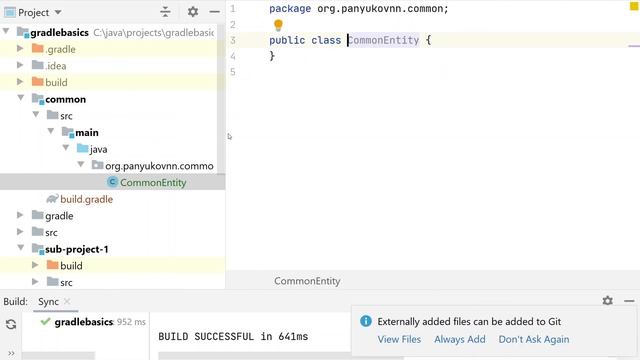Collapse the gradlebasics root node
Image resolution: width=640 pixels, height=360 pixels.
pos(7,32)
